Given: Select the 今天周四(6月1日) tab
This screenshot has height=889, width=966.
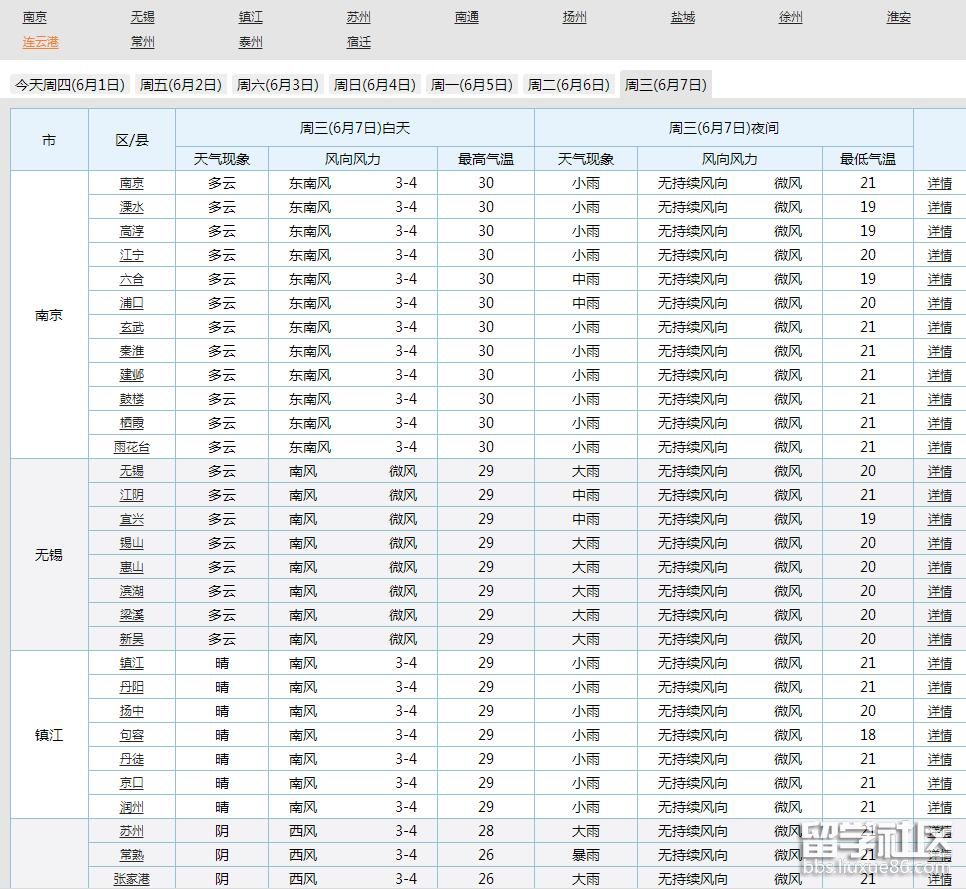Looking at the screenshot, I should [68, 84].
